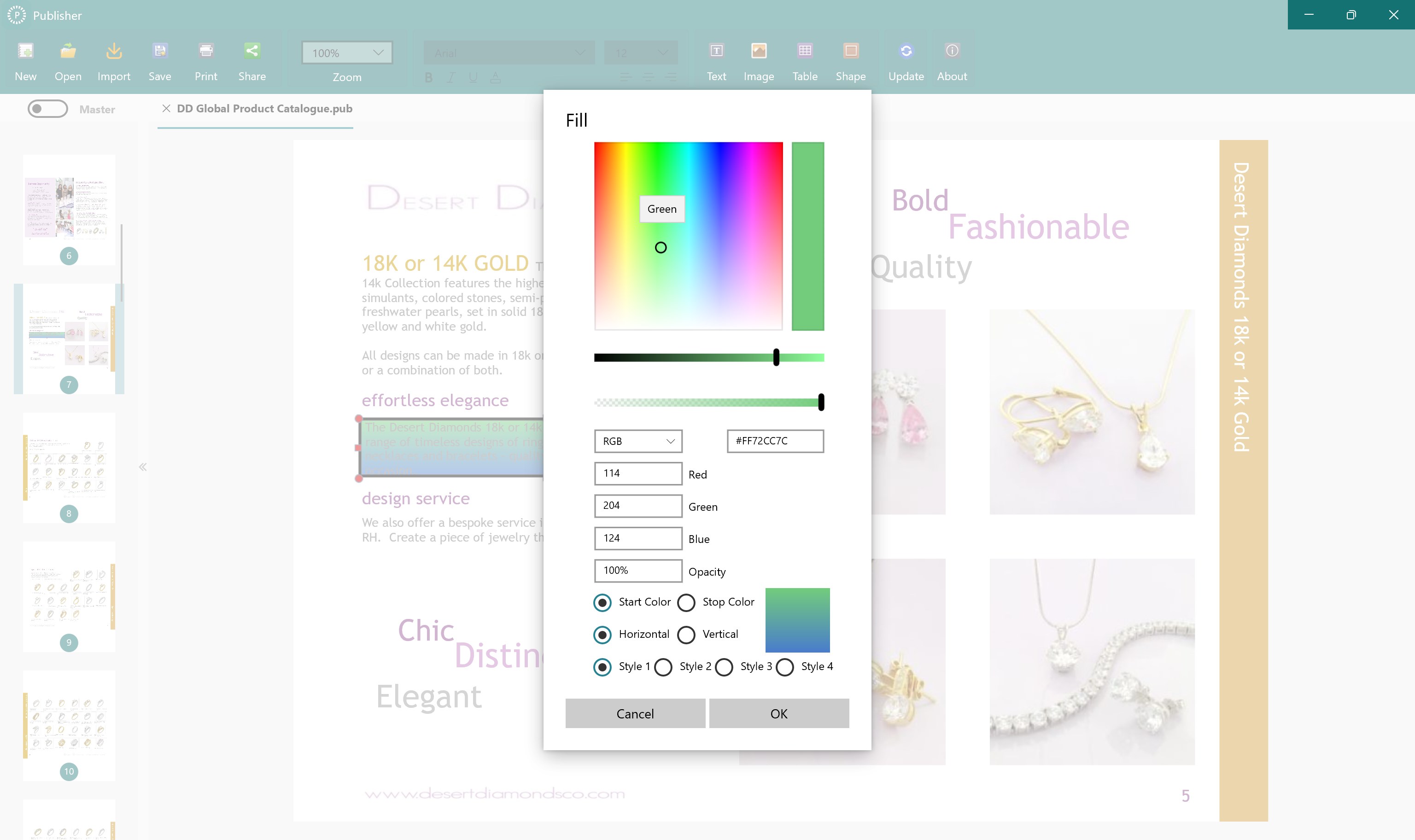Screen dimensions: 1415x840
Task: Switch to the Master view toggle
Action: coord(49,109)
